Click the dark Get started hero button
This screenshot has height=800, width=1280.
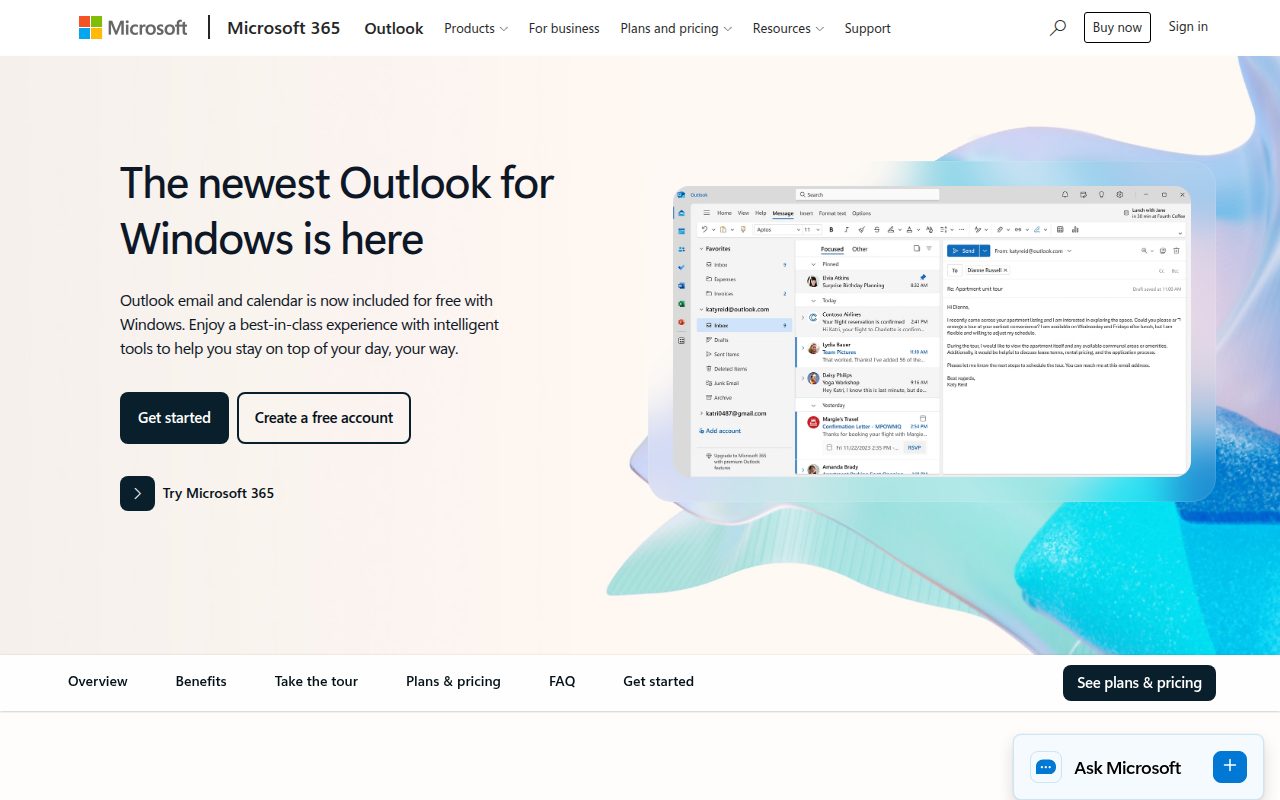pos(174,418)
